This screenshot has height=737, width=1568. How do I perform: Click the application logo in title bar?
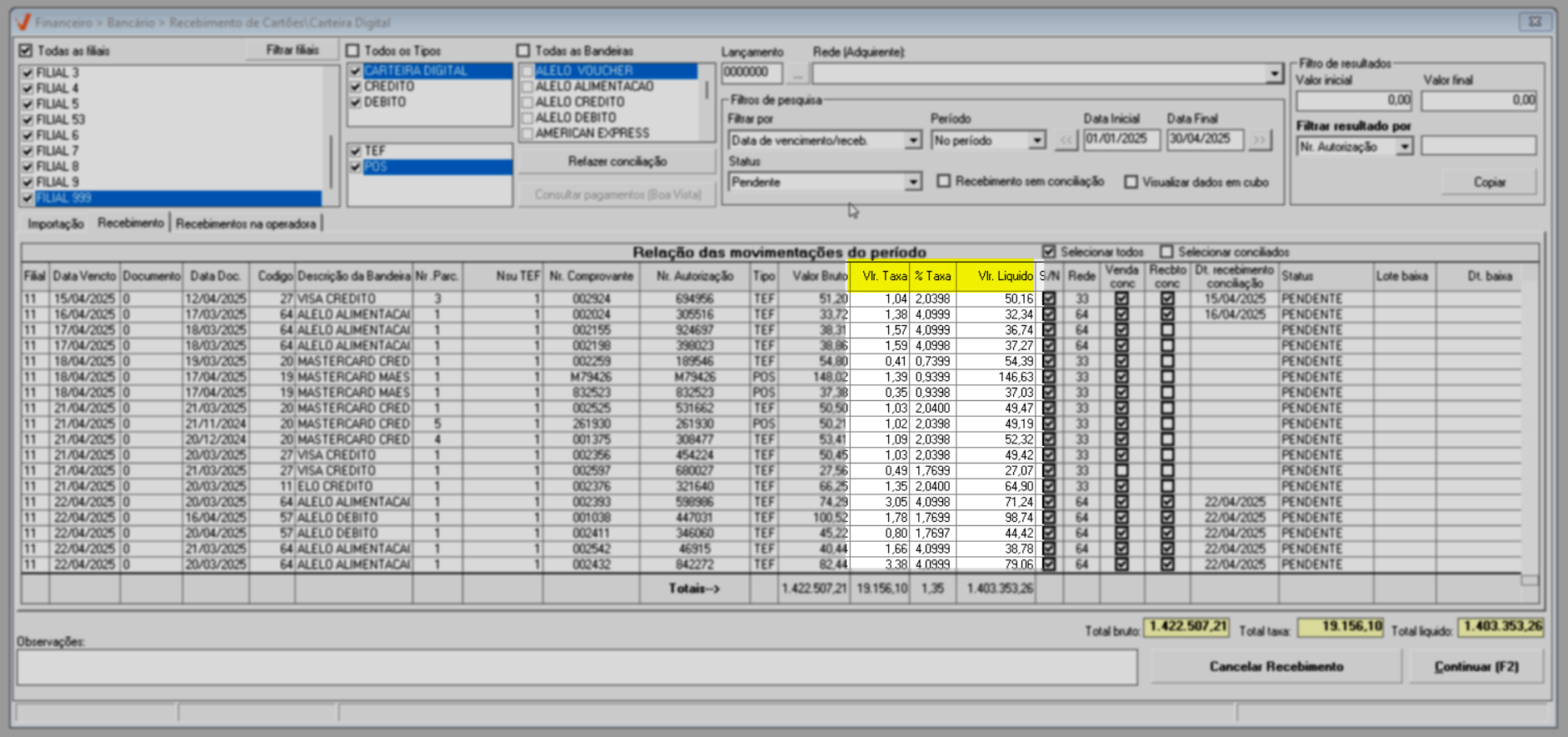[23, 23]
